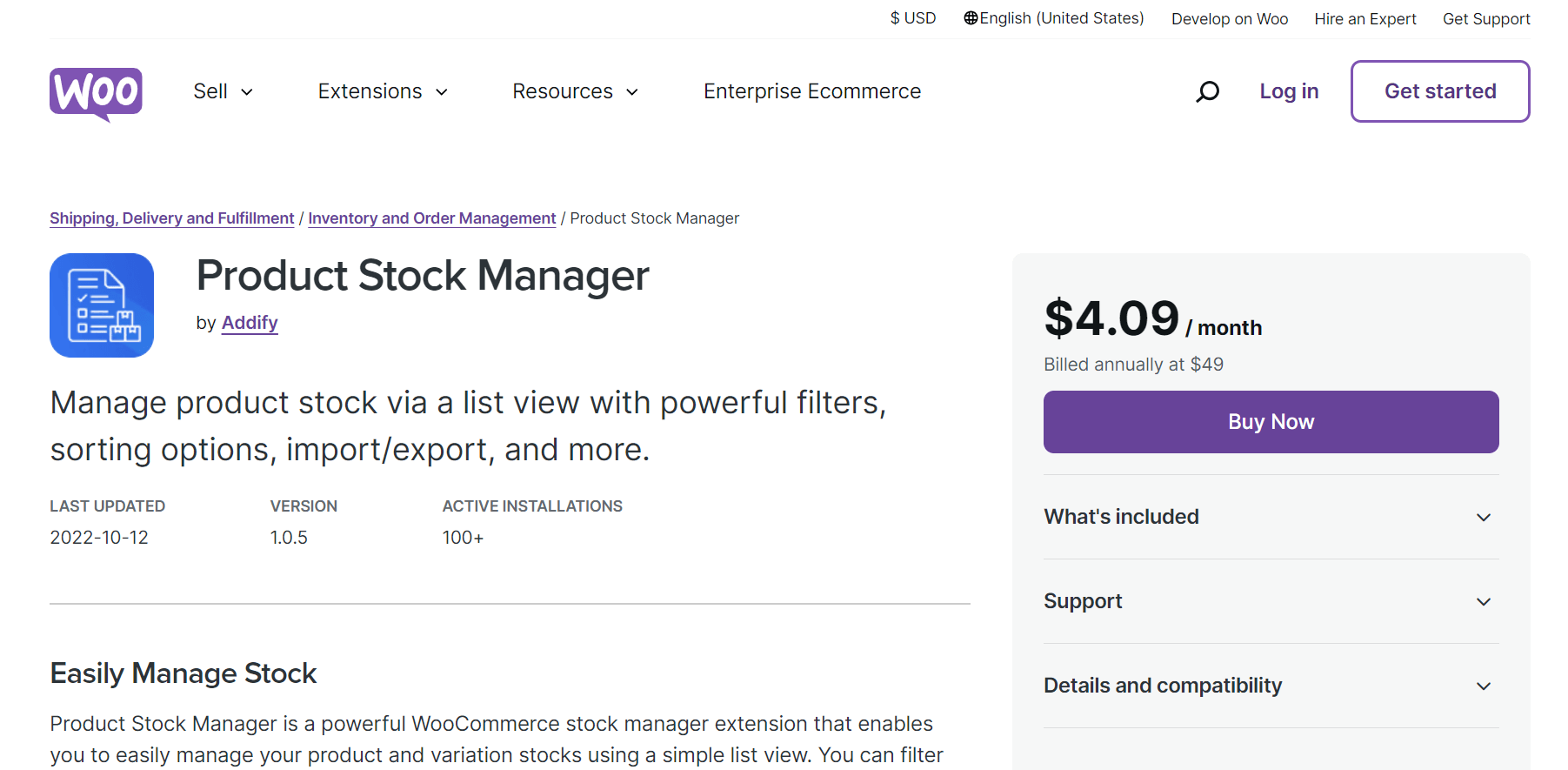Image resolution: width=1568 pixels, height=770 pixels.
Task: Expand the Sell menu
Action: coord(223,91)
